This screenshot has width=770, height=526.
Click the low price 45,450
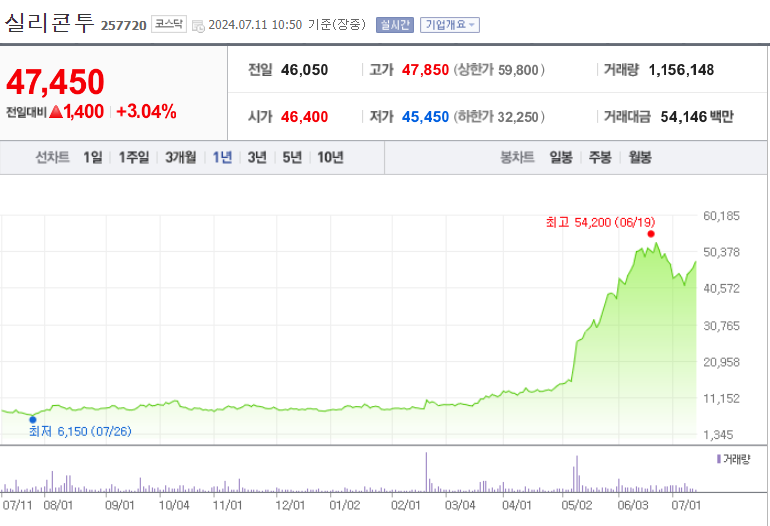[x=425, y=117]
